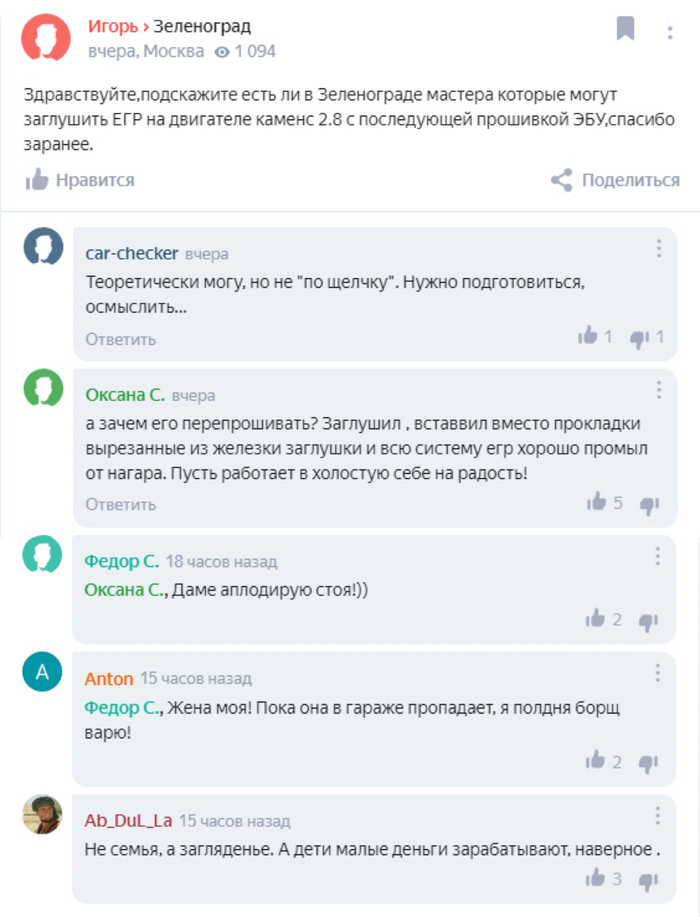The image size is (700, 917).
Task: Bookmark Игорь's post with the bookmark icon
Action: point(626,29)
